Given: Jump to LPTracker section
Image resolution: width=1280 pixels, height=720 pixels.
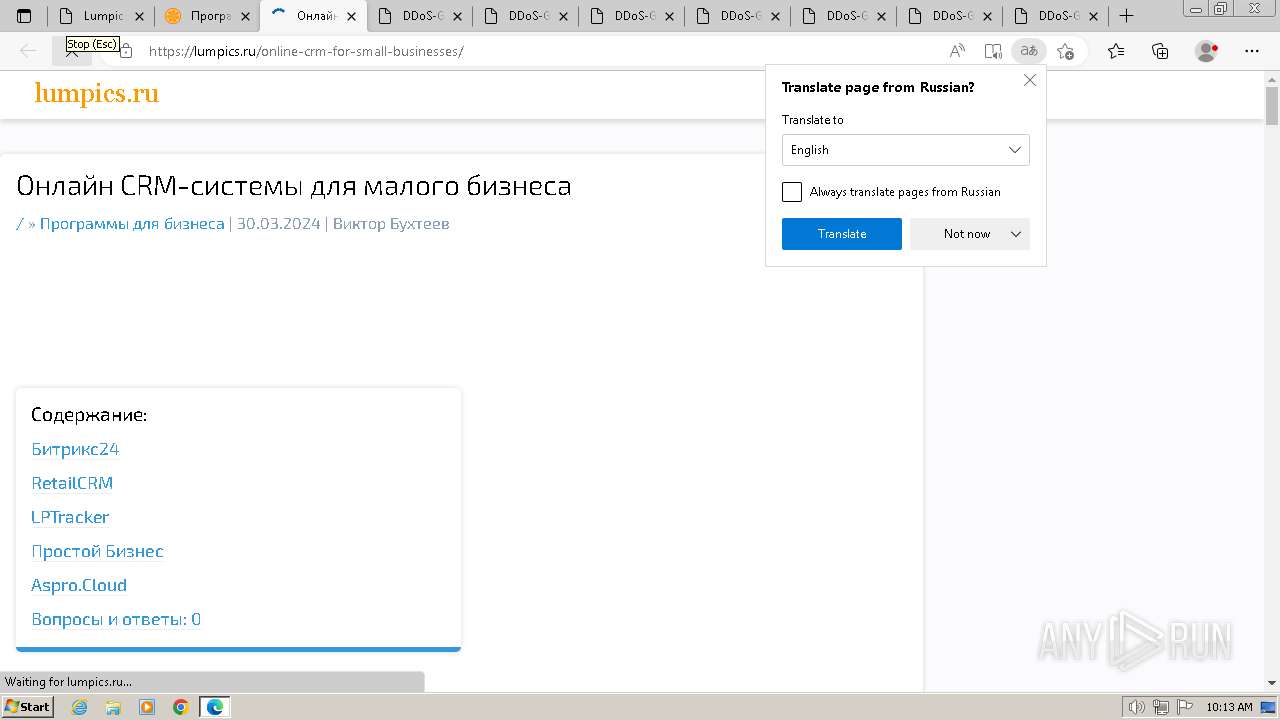Looking at the screenshot, I should pos(70,517).
